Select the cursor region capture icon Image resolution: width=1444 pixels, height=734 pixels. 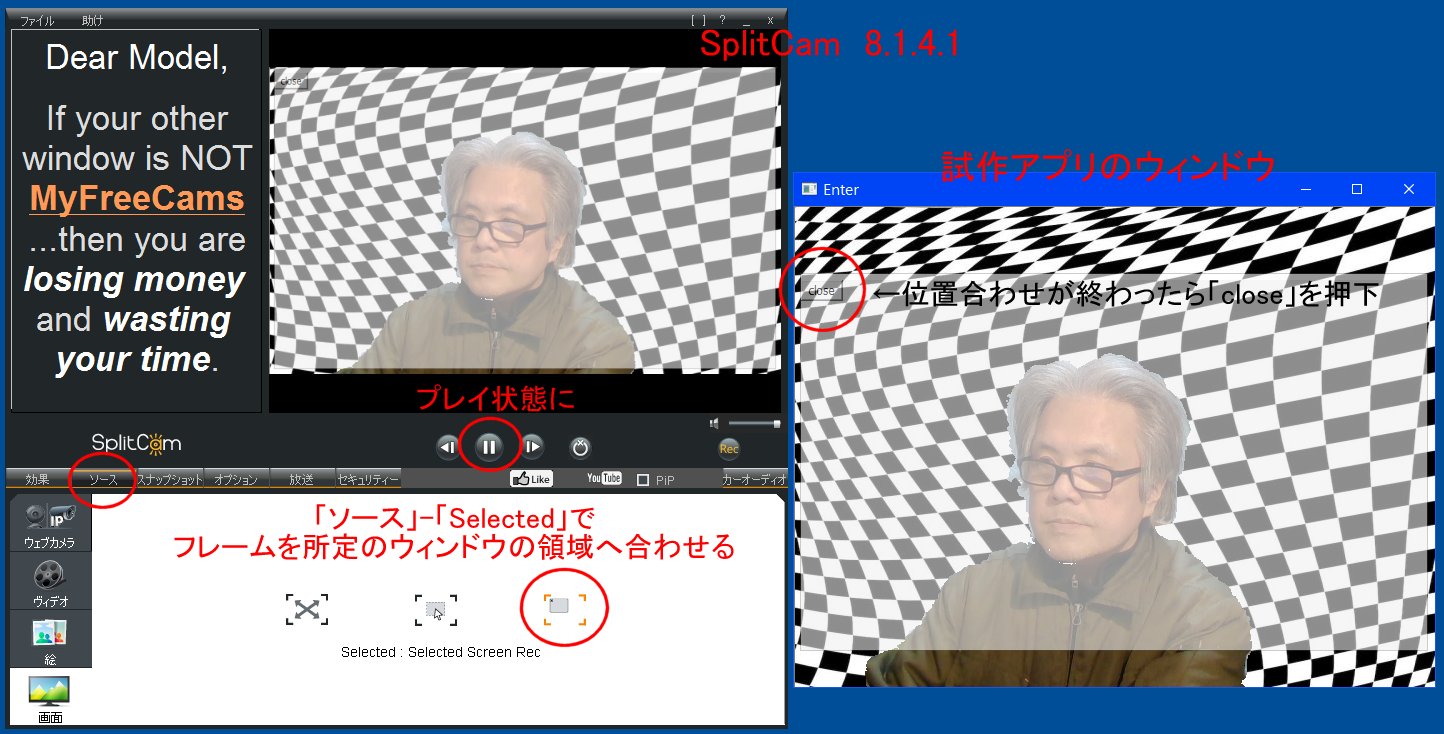click(436, 609)
